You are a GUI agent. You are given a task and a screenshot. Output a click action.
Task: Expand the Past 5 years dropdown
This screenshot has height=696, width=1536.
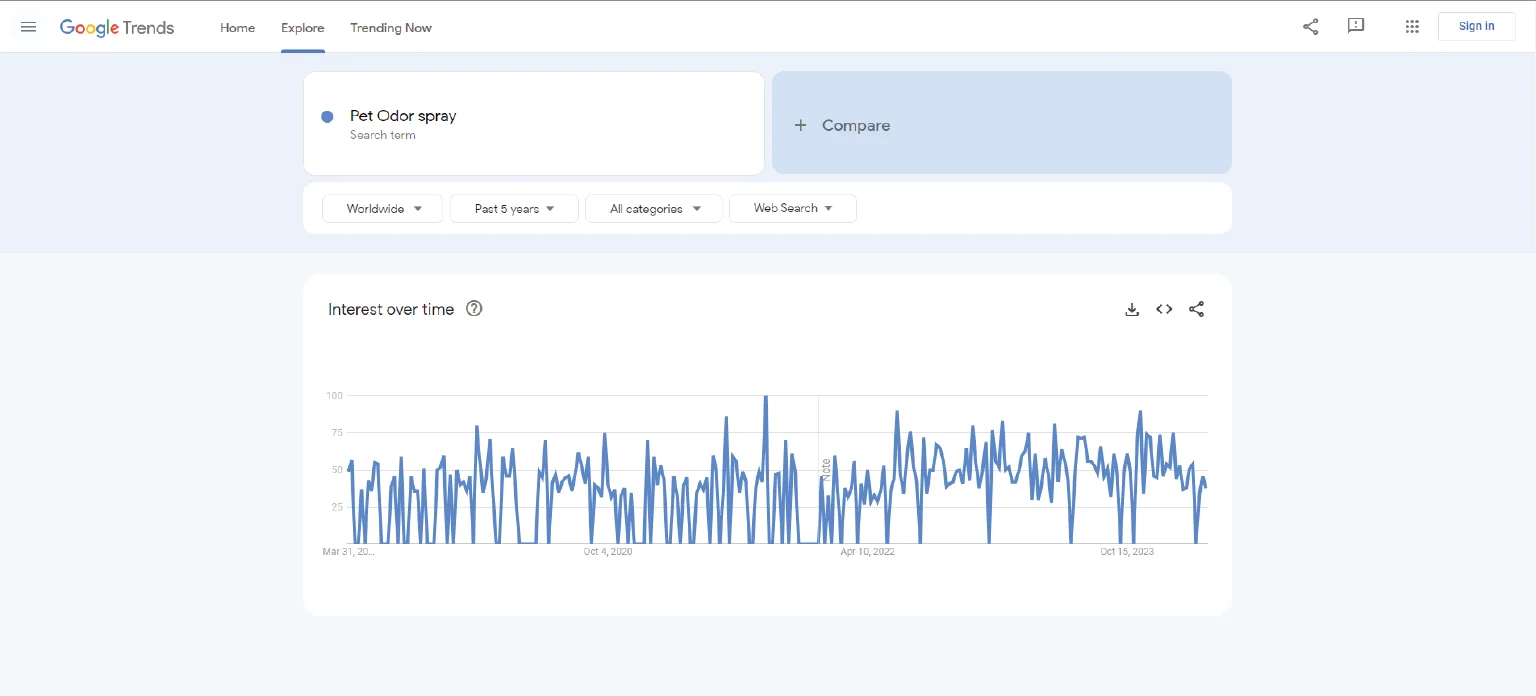pos(514,209)
